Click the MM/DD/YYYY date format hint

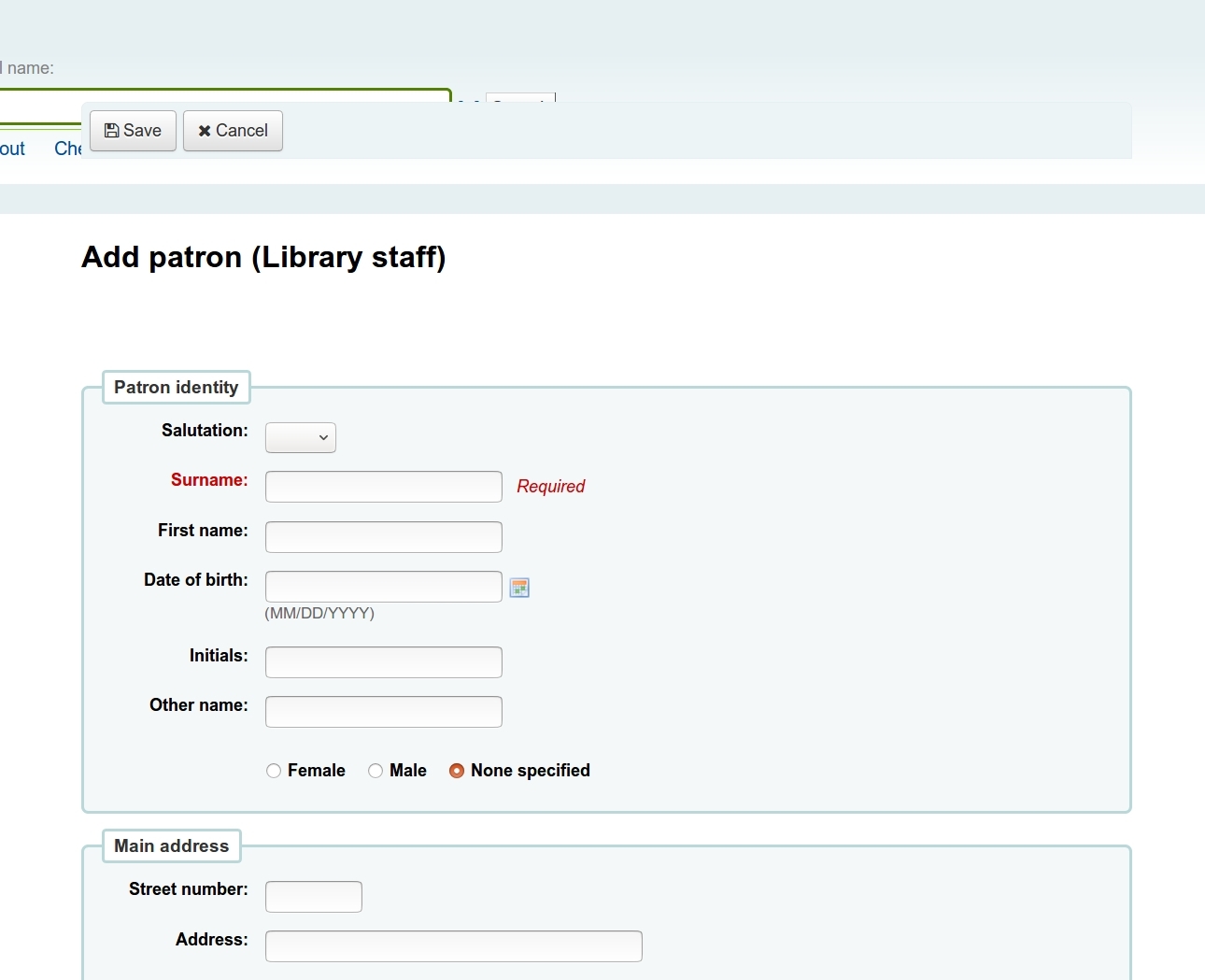pos(319,614)
